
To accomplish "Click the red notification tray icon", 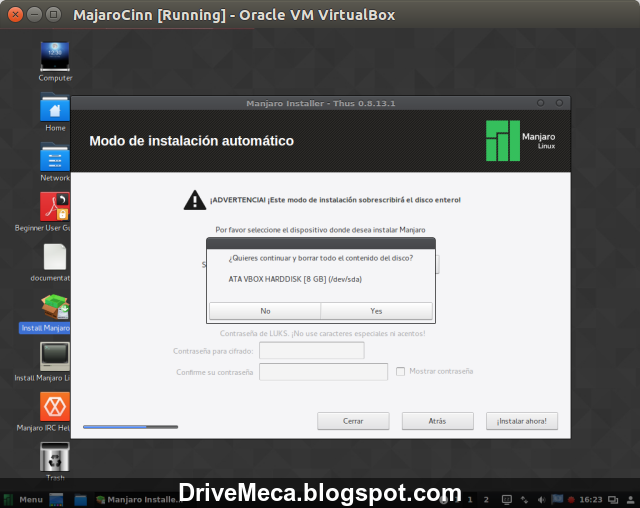I will point(571,499).
